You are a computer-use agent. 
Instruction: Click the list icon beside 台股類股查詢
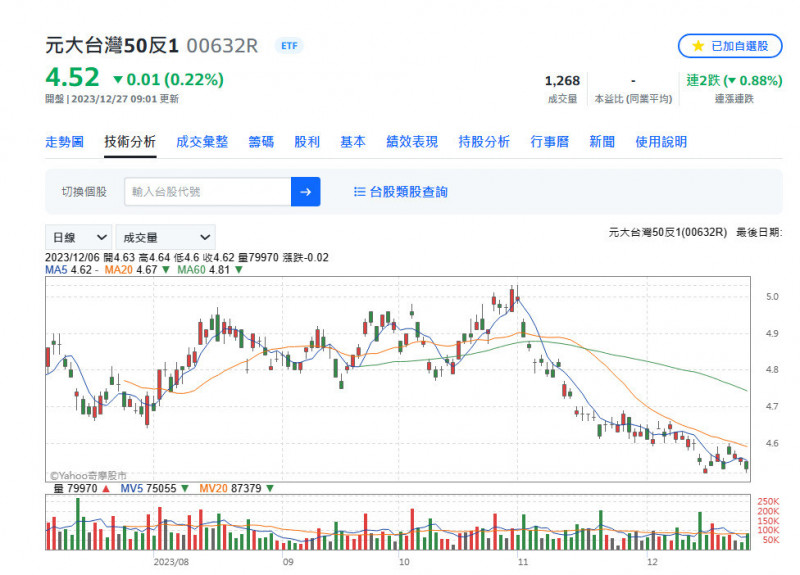click(x=360, y=192)
